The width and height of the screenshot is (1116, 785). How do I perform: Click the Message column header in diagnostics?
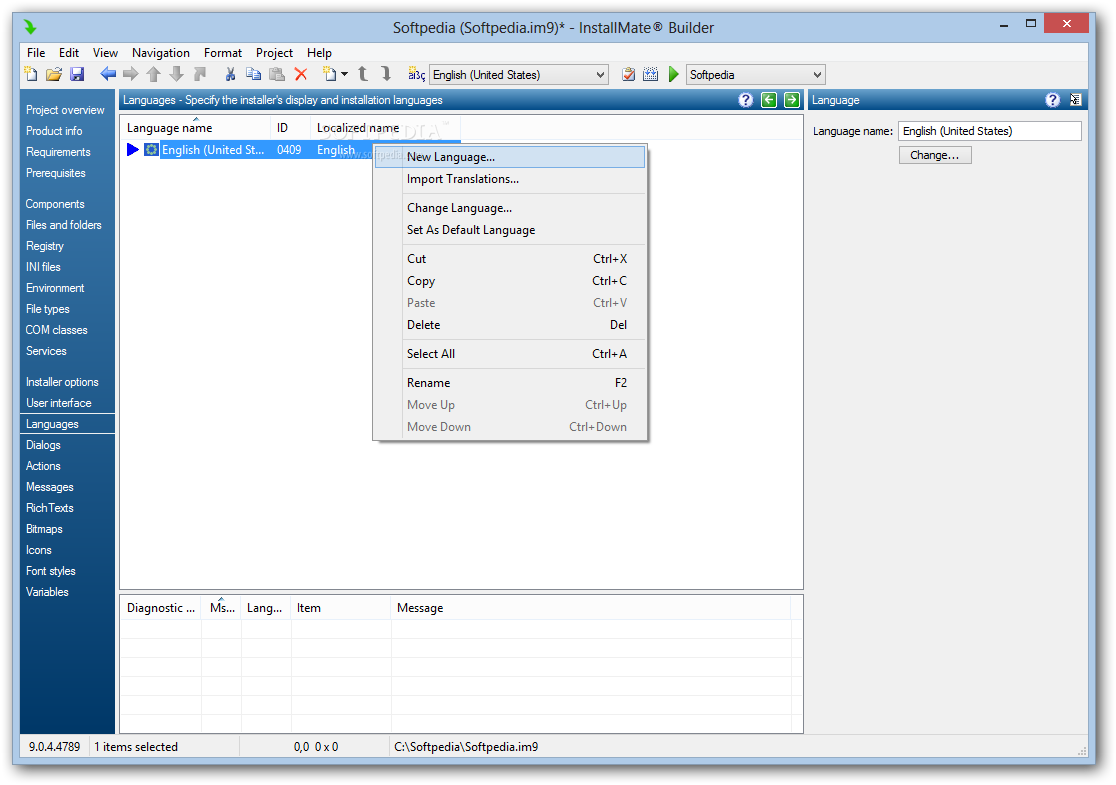coord(591,608)
